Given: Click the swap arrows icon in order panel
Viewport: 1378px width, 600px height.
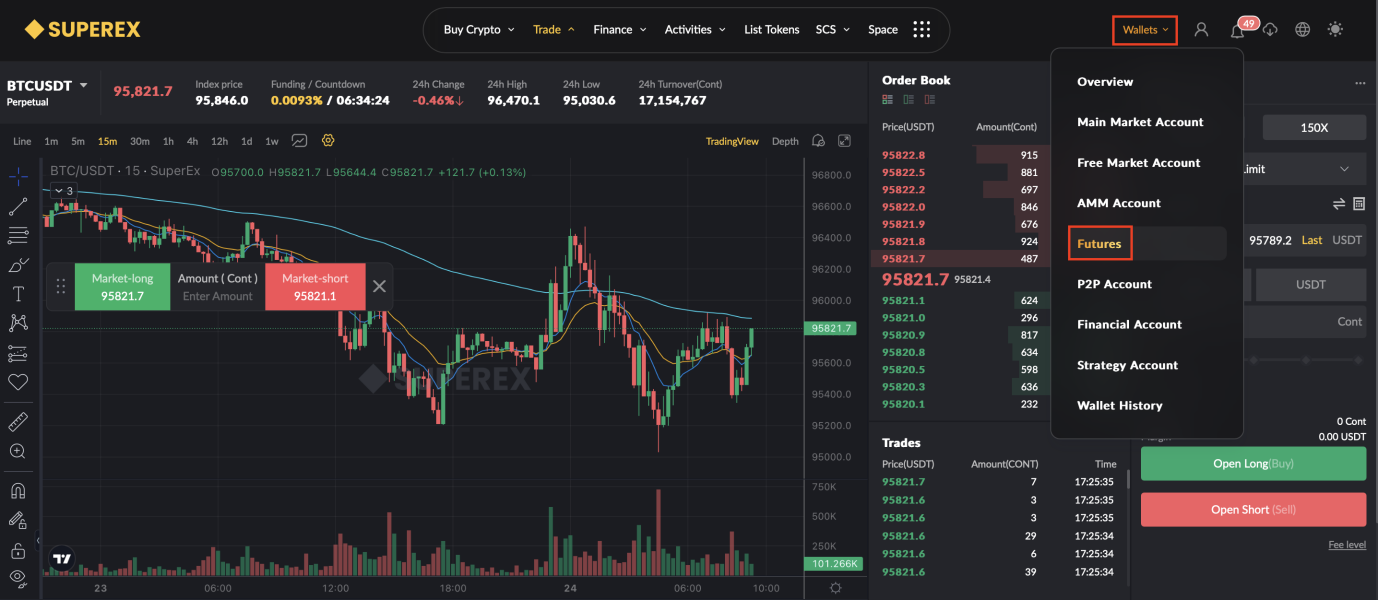Looking at the screenshot, I should pyautogui.click(x=1339, y=204).
